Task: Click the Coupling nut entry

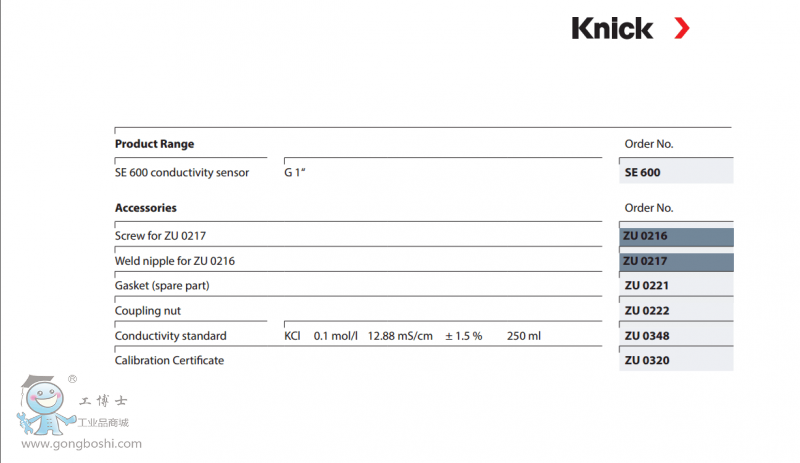Action: pyautogui.click(x=148, y=311)
